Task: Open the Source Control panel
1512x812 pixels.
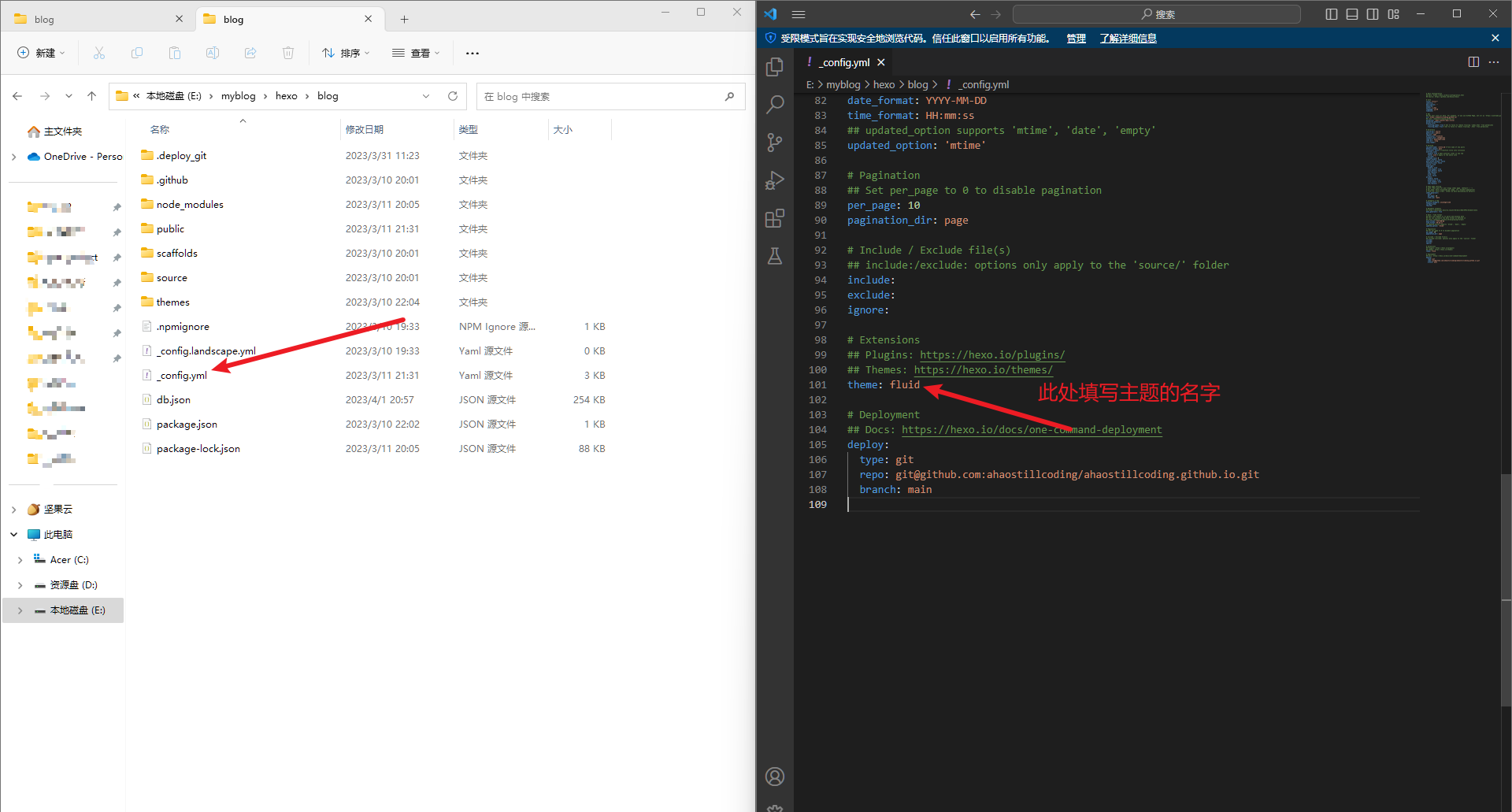Action: pyautogui.click(x=775, y=142)
